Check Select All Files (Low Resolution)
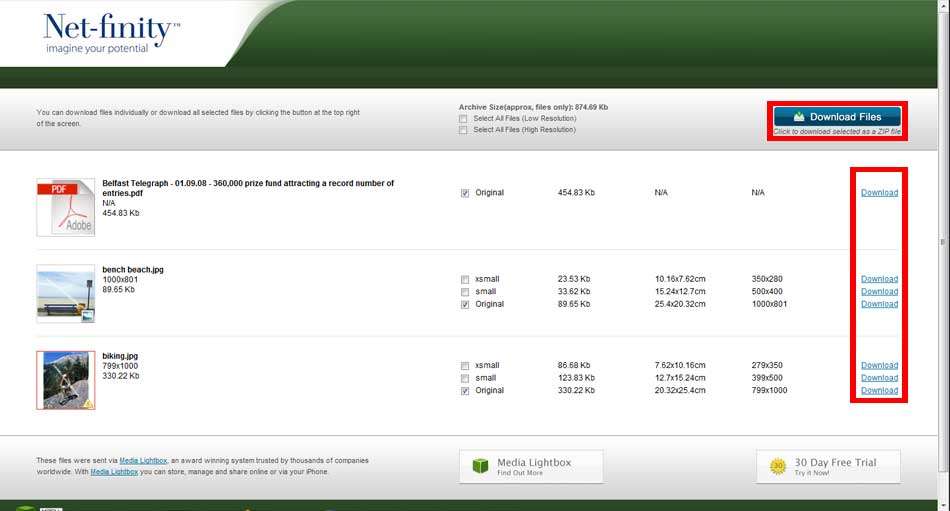Screen dimensions: 950x511 tap(463, 119)
